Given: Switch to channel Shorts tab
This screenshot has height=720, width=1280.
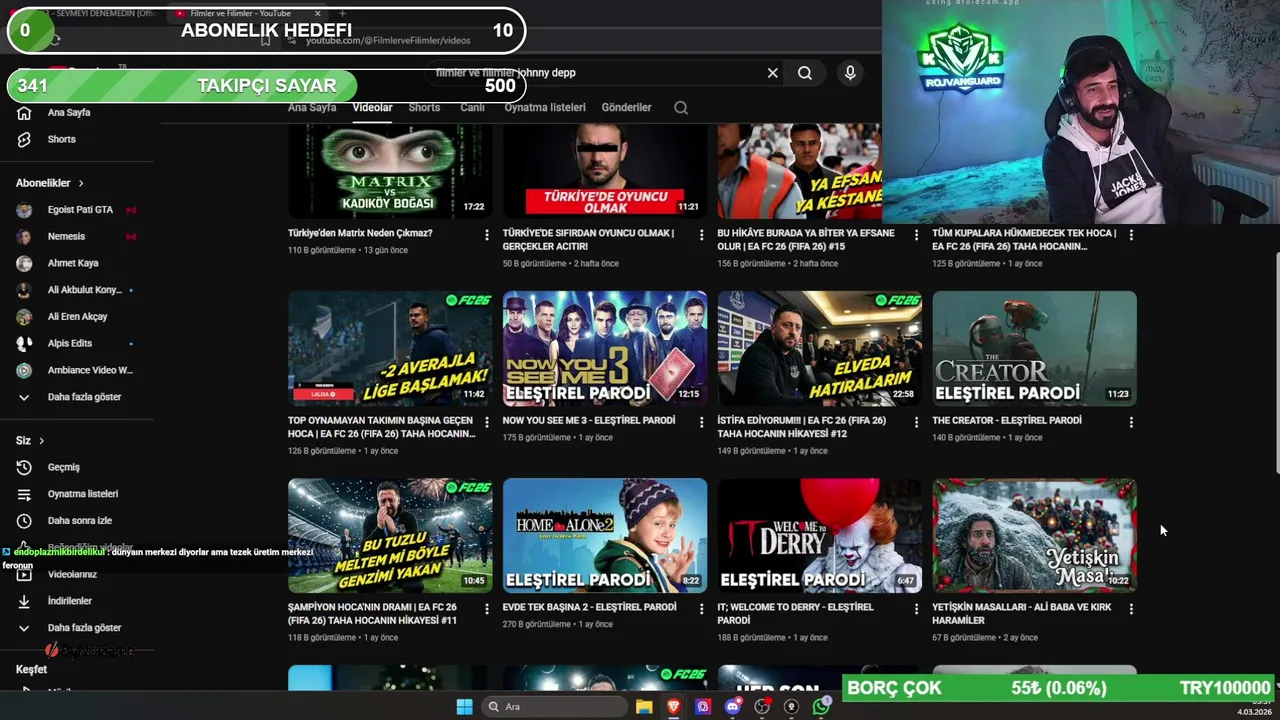Looking at the screenshot, I should pyautogui.click(x=424, y=108).
